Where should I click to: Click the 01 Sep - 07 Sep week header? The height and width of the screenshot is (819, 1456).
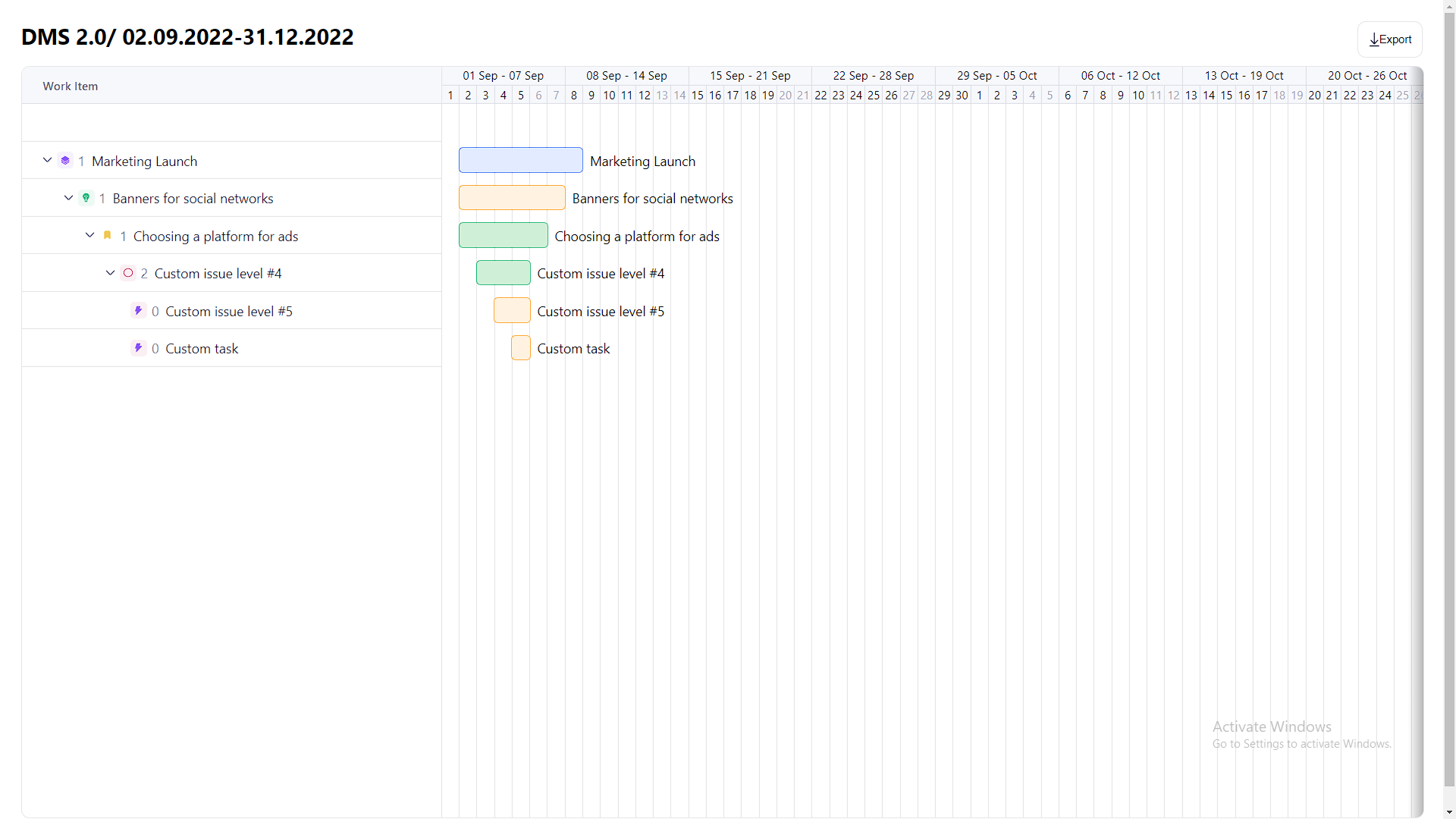click(x=504, y=76)
